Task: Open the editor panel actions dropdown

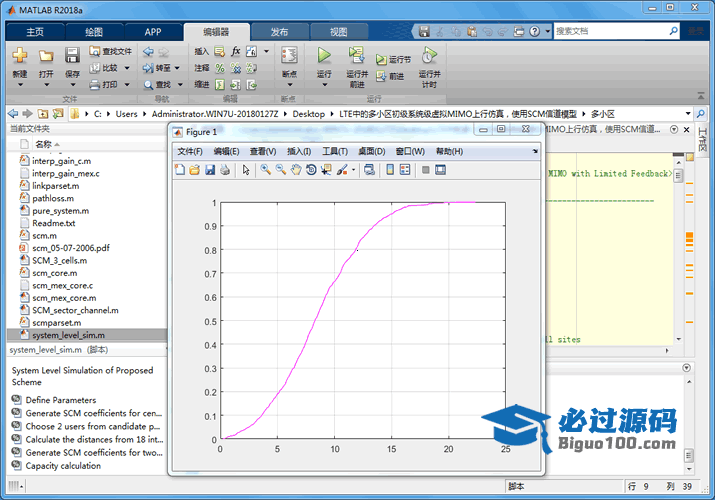Action: coord(674,129)
